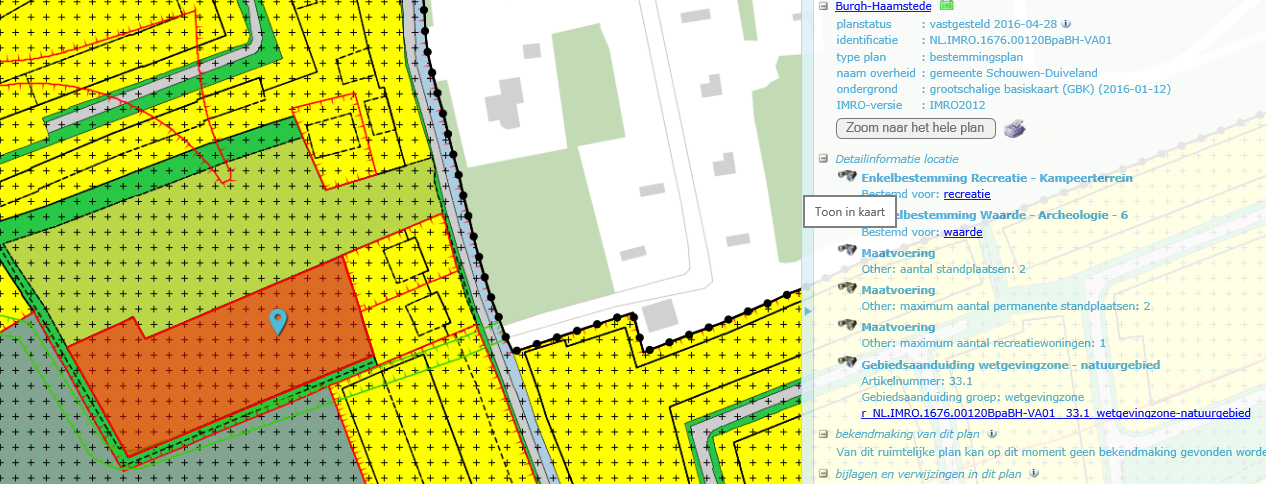This screenshot has height=484, width=1266.
Task: Collapse the Burgh-Haamstede plan section
Action: pyautogui.click(x=824, y=6)
